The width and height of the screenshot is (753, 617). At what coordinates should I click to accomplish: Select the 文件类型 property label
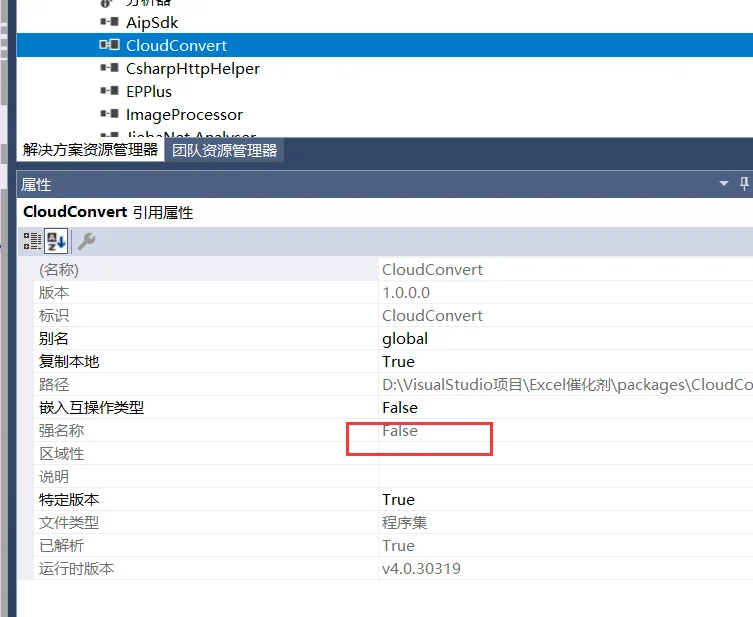click(x=69, y=522)
